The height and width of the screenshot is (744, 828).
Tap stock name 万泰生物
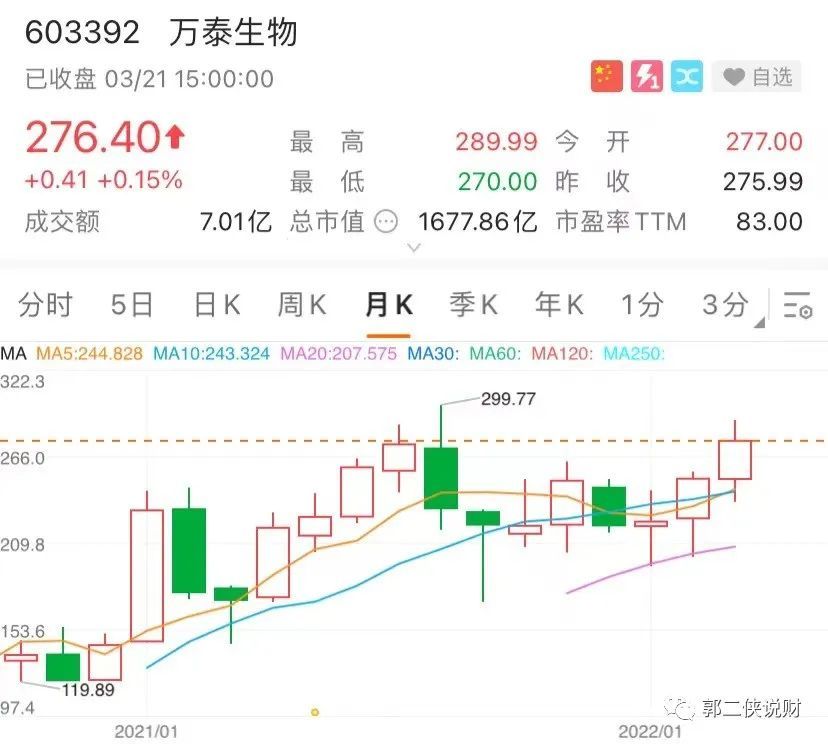(233, 32)
